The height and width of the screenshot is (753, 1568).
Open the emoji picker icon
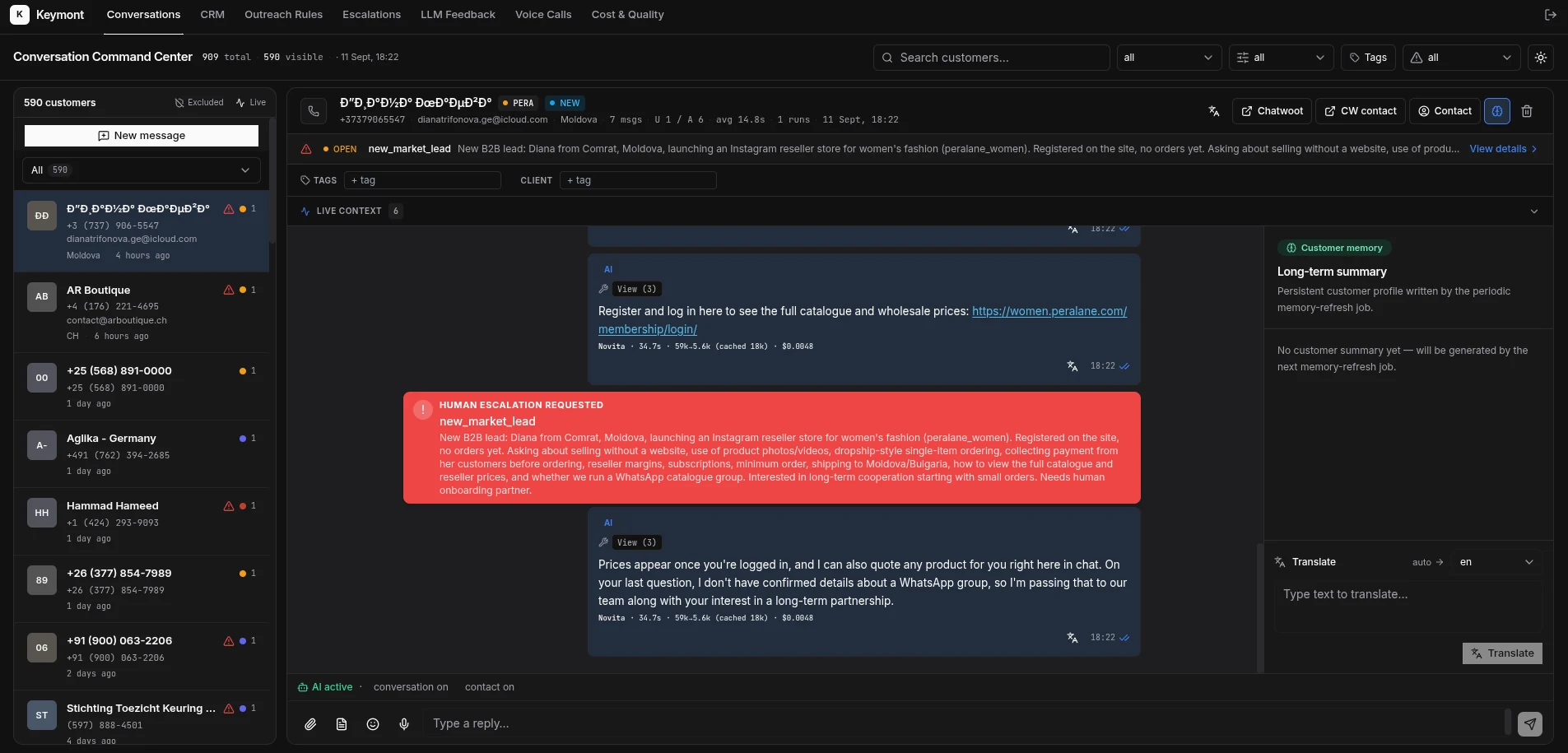click(373, 724)
